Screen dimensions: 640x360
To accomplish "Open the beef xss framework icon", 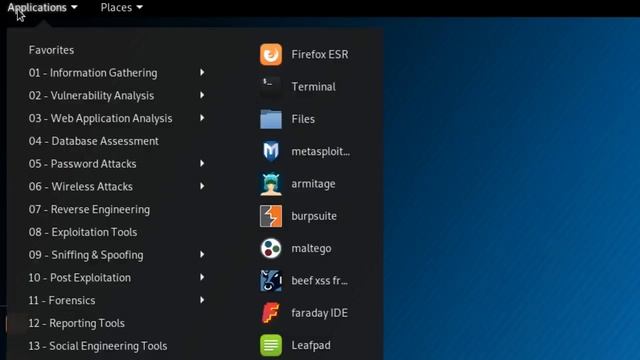I will 271,280.
